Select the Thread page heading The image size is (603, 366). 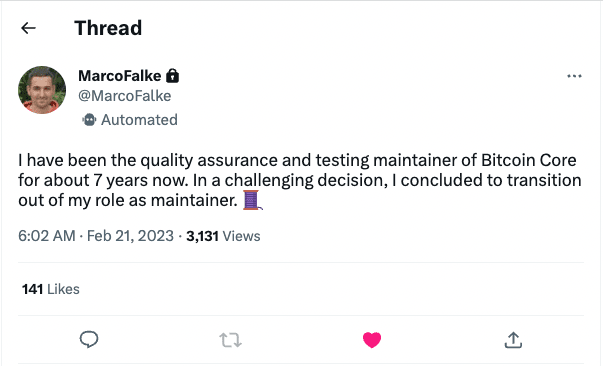[108, 28]
